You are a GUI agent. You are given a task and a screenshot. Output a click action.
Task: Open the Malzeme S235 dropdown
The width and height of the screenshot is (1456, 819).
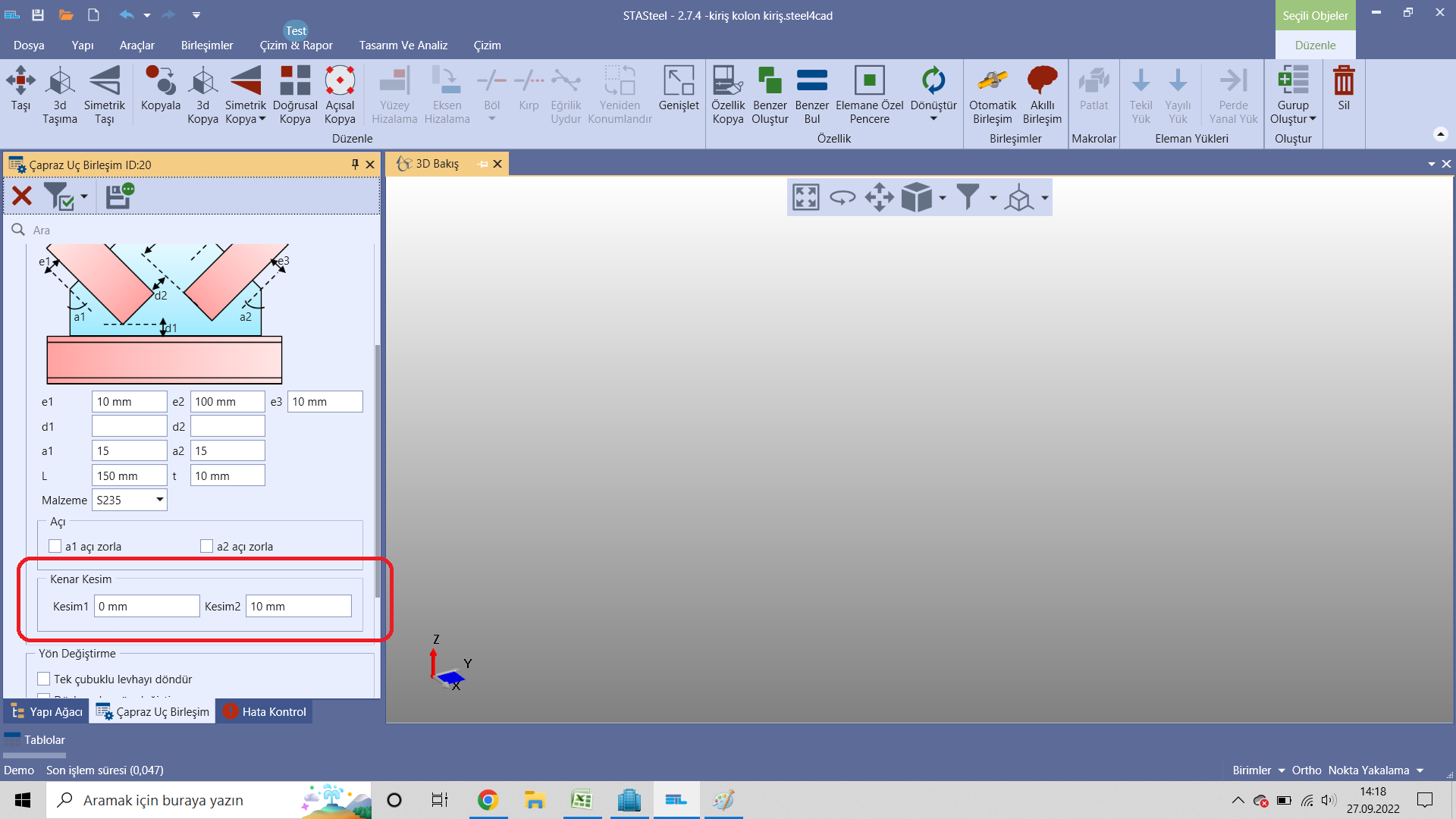coord(159,500)
